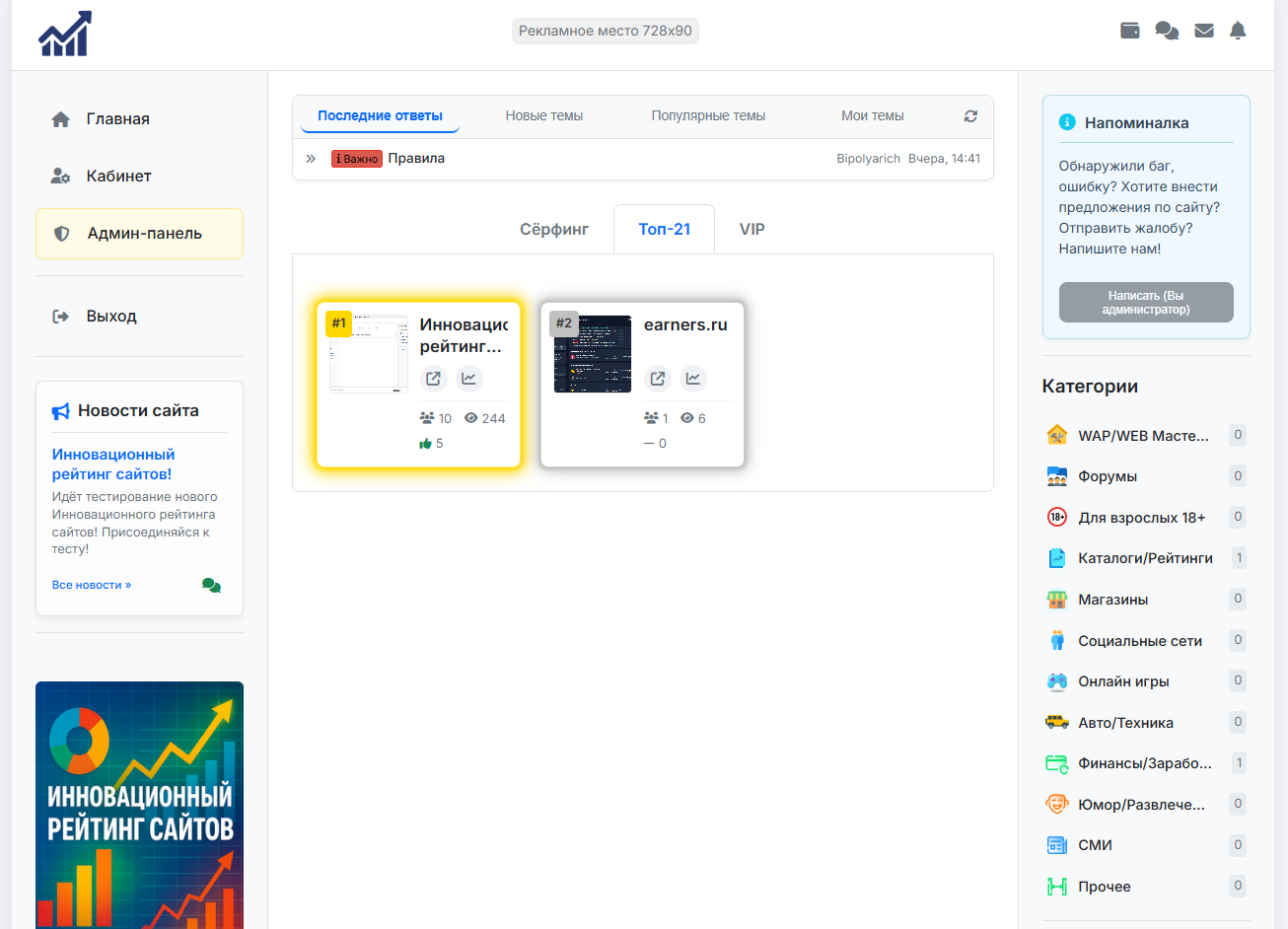Image resolution: width=1288 pixels, height=929 pixels.
Task: Open the Все новости link
Action: tap(92, 585)
